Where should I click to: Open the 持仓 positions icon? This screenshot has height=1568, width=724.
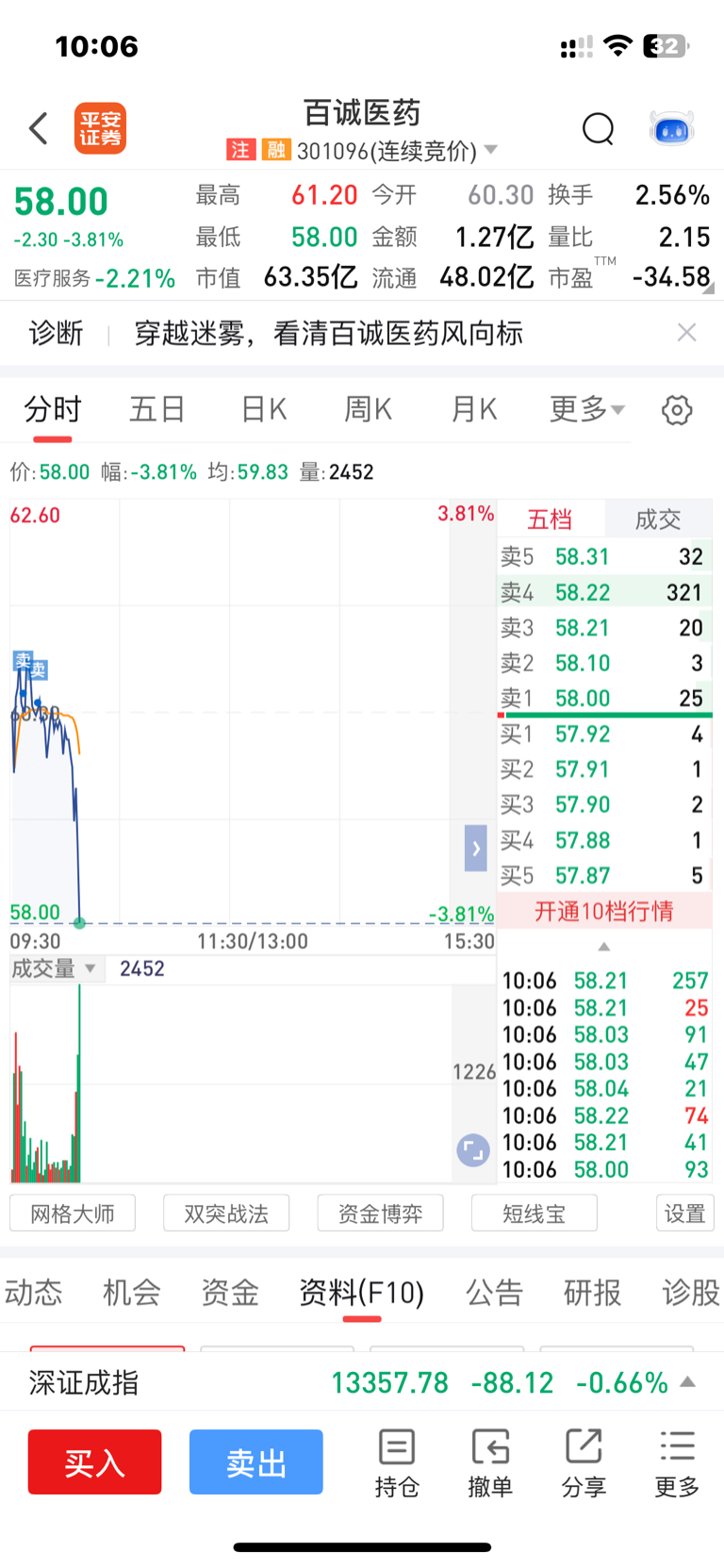[397, 1463]
